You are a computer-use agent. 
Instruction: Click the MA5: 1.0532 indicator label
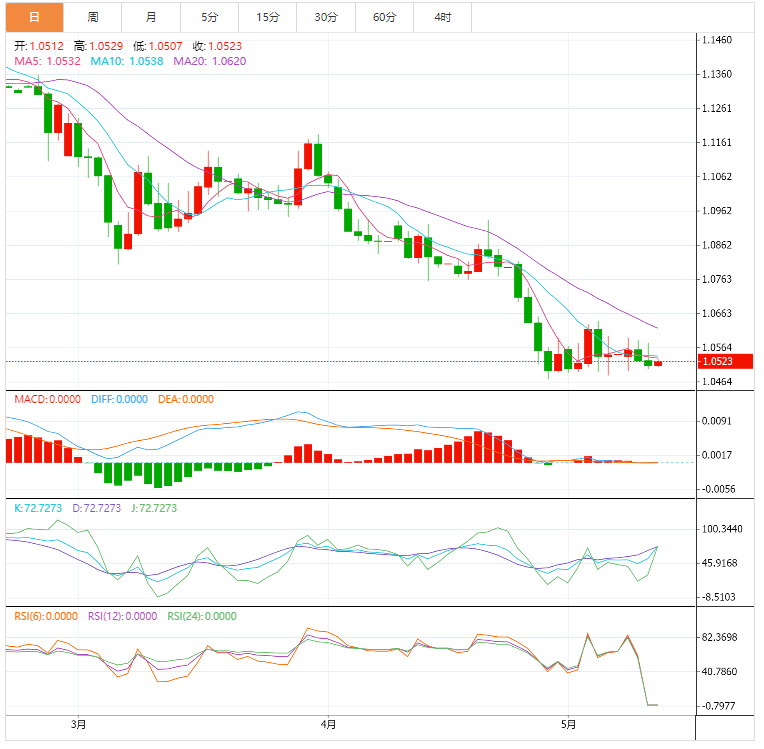click(x=47, y=61)
